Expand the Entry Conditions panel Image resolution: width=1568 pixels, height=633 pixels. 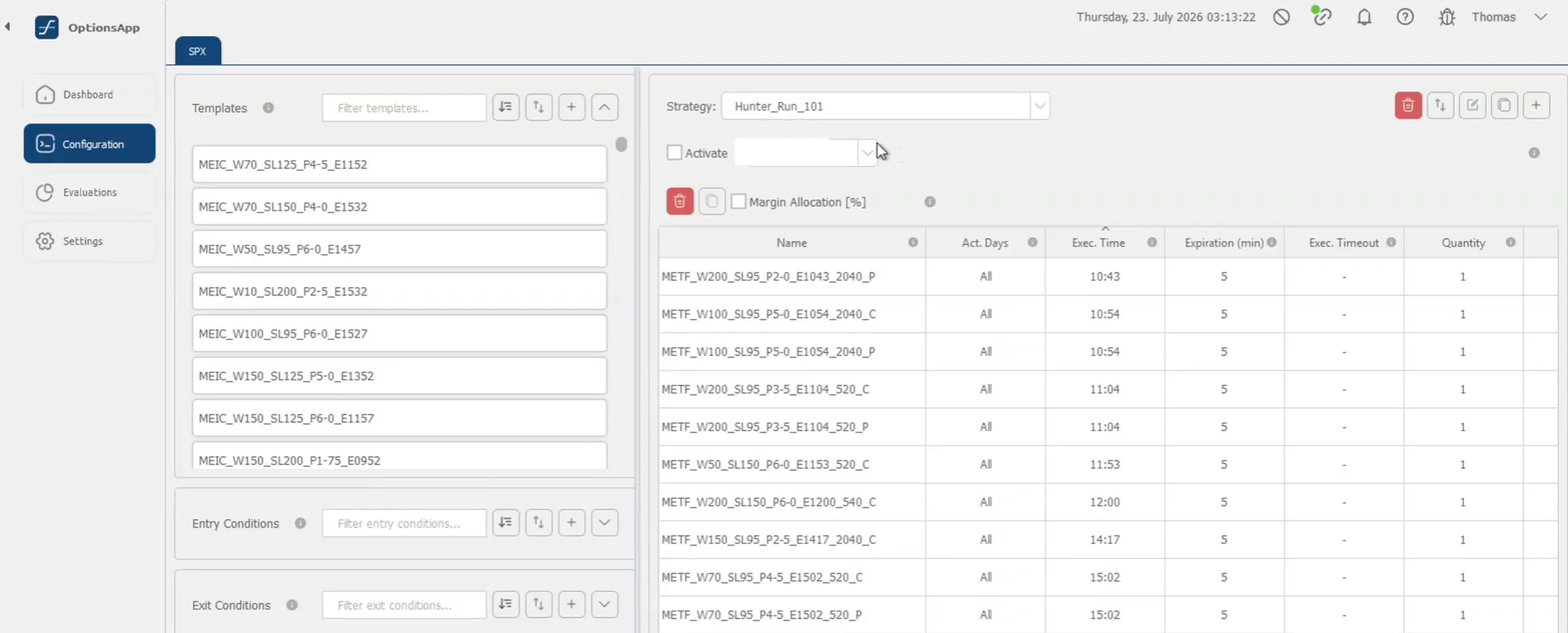tap(605, 522)
